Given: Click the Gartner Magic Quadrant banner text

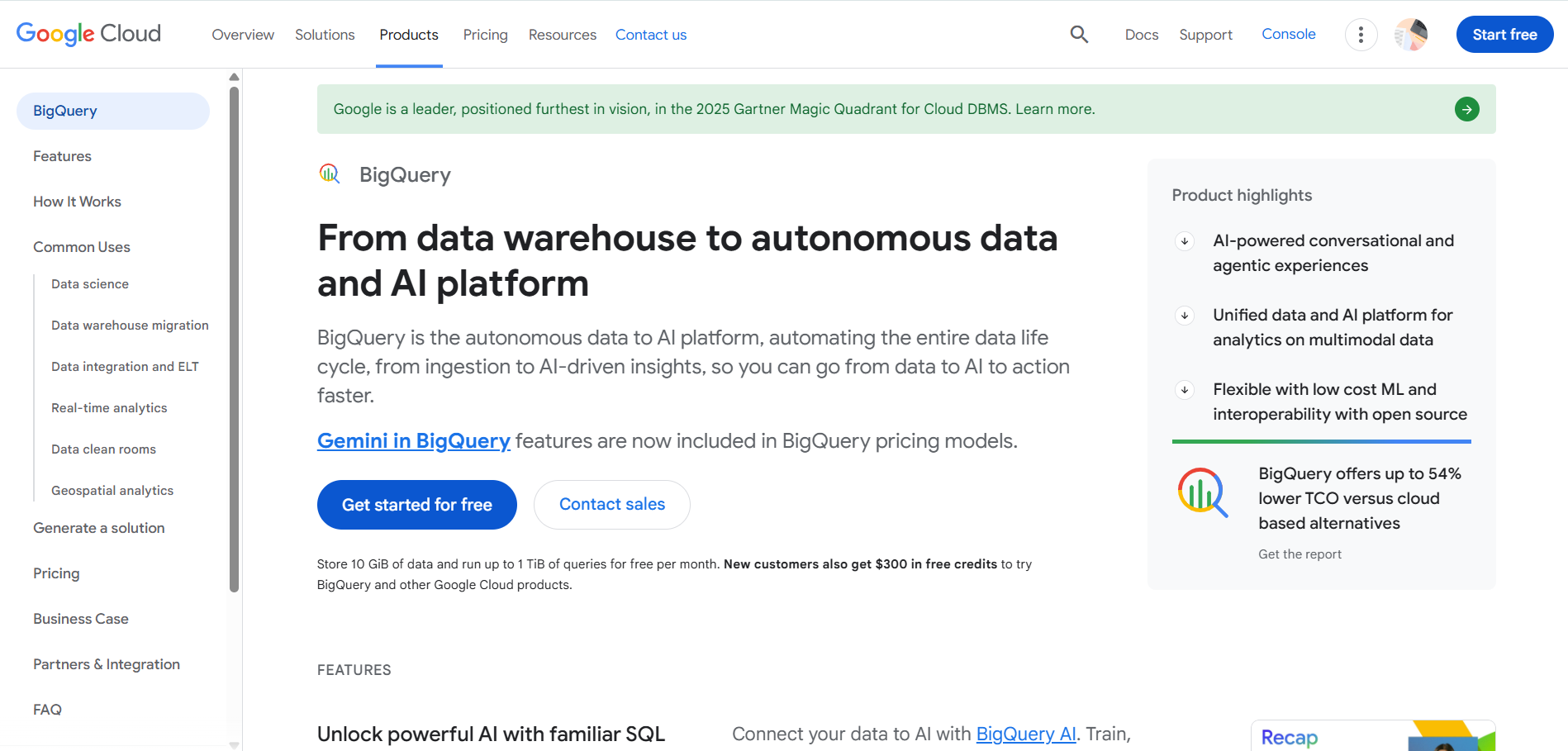Looking at the screenshot, I should tap(714, 109).
